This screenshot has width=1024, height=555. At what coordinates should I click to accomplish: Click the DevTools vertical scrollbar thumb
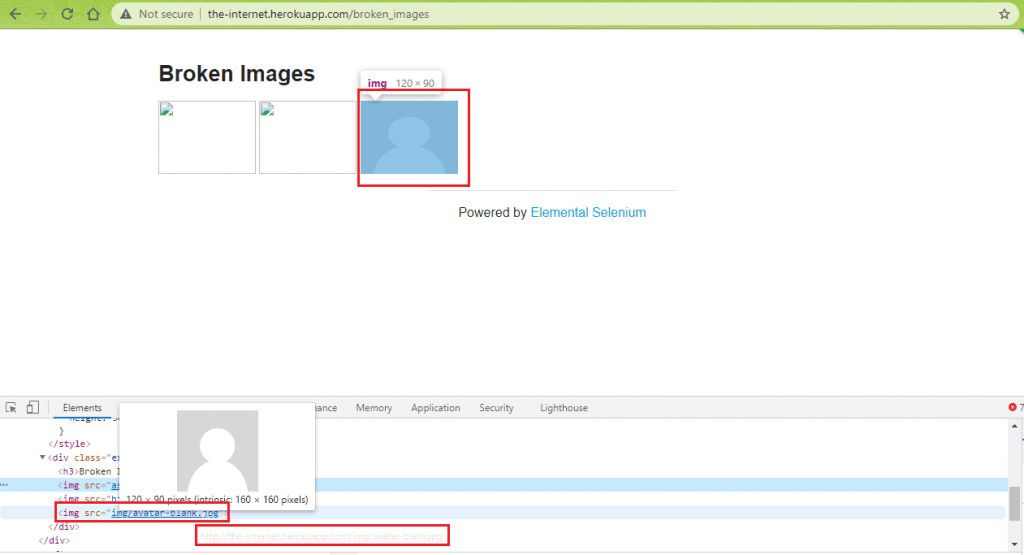point(1014,504)
